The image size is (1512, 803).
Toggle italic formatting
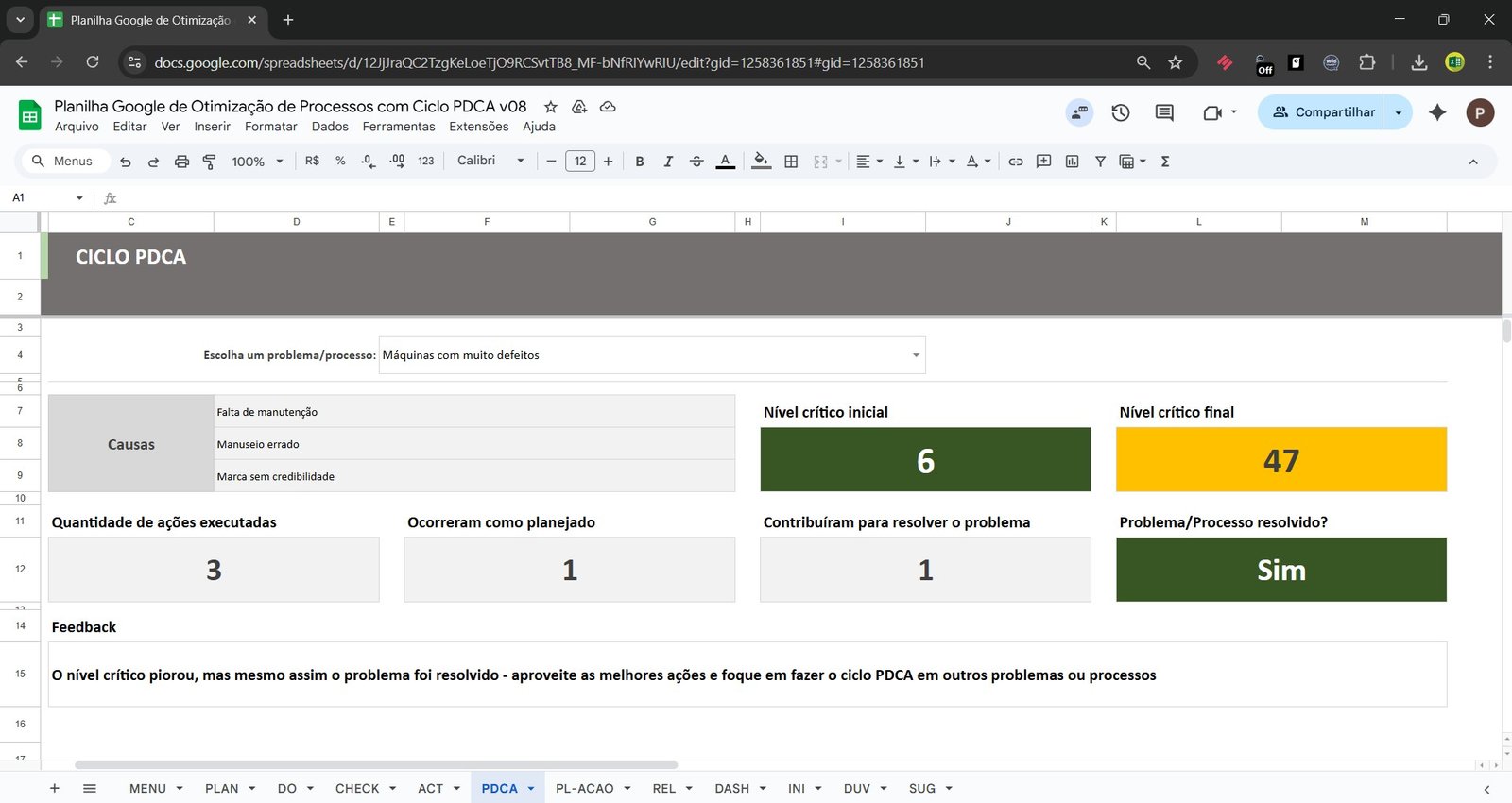click(x=668, y=162)
